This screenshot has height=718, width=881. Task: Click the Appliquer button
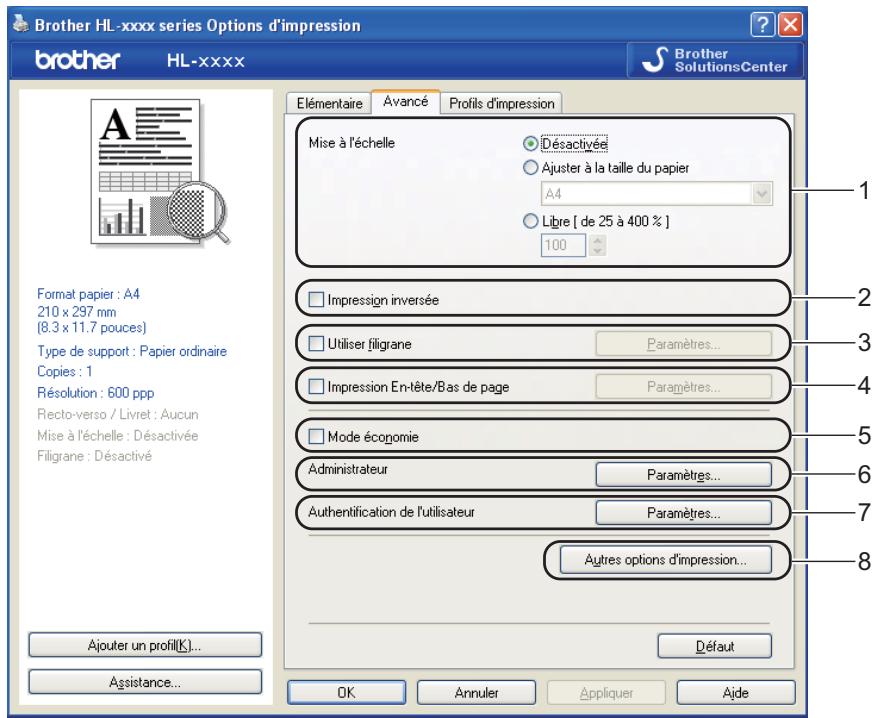click(606, 692)
